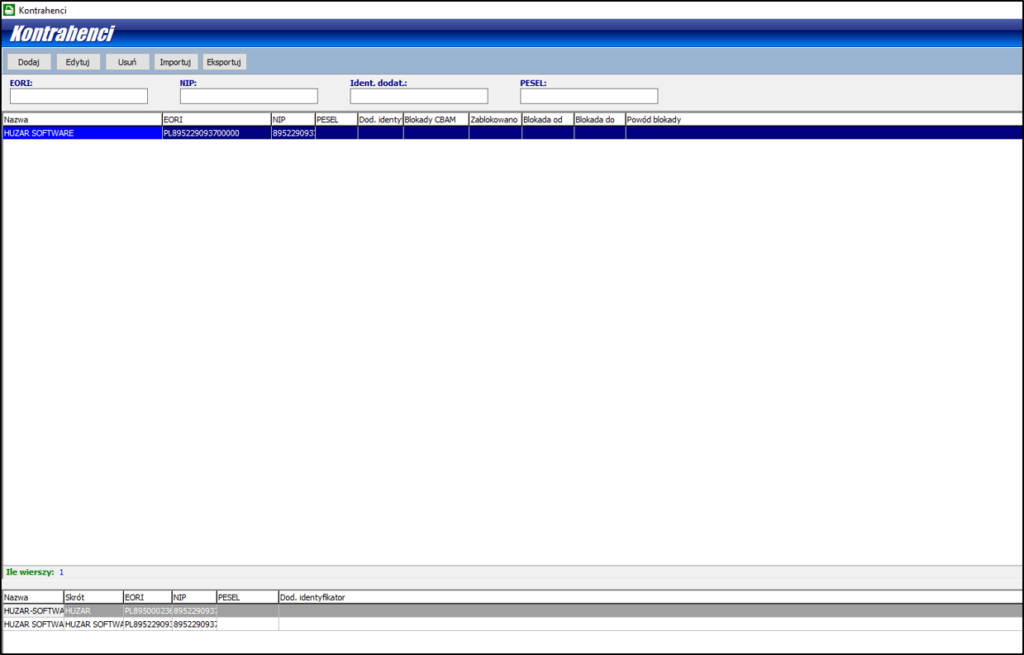Image resolution: width=1024 pixels, height=655 pixels.
Task: Click the Usuń button
Action: [x=127, y=62]
